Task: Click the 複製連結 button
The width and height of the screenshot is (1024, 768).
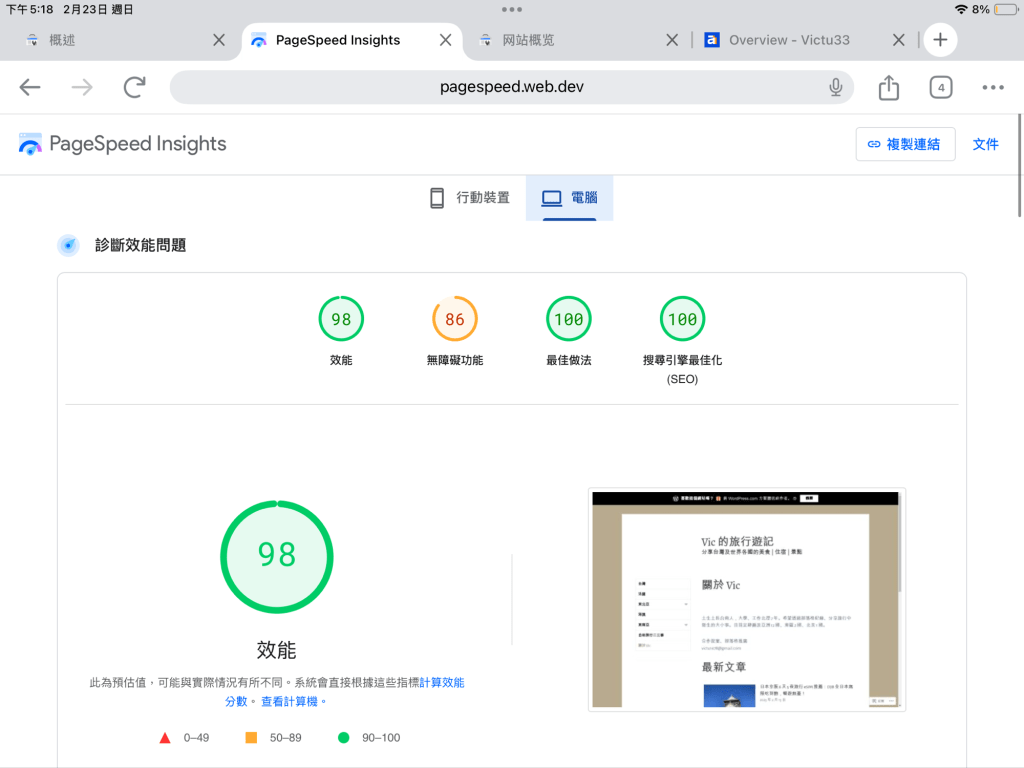Action: pos(905,144)
